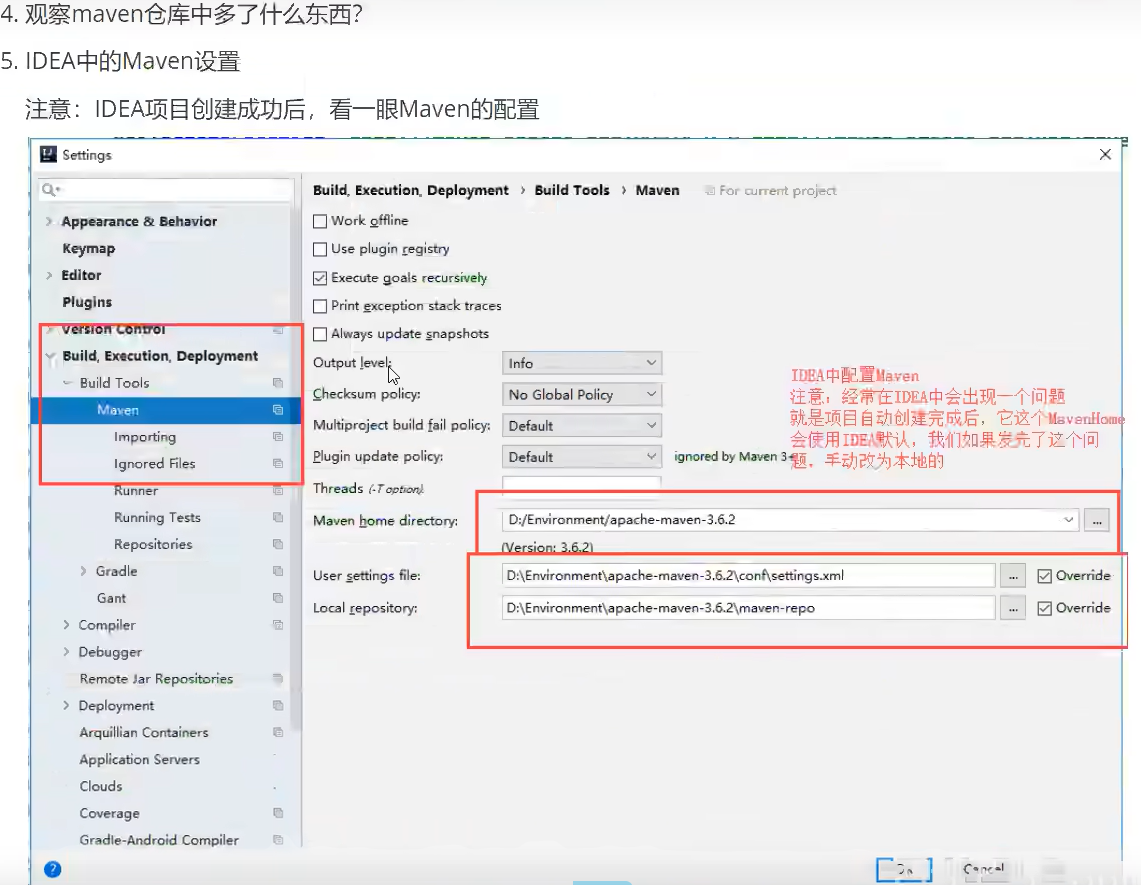Collapse Build Tools tree node
Viewport: 1141px width, 885px height.
point(67,383)
